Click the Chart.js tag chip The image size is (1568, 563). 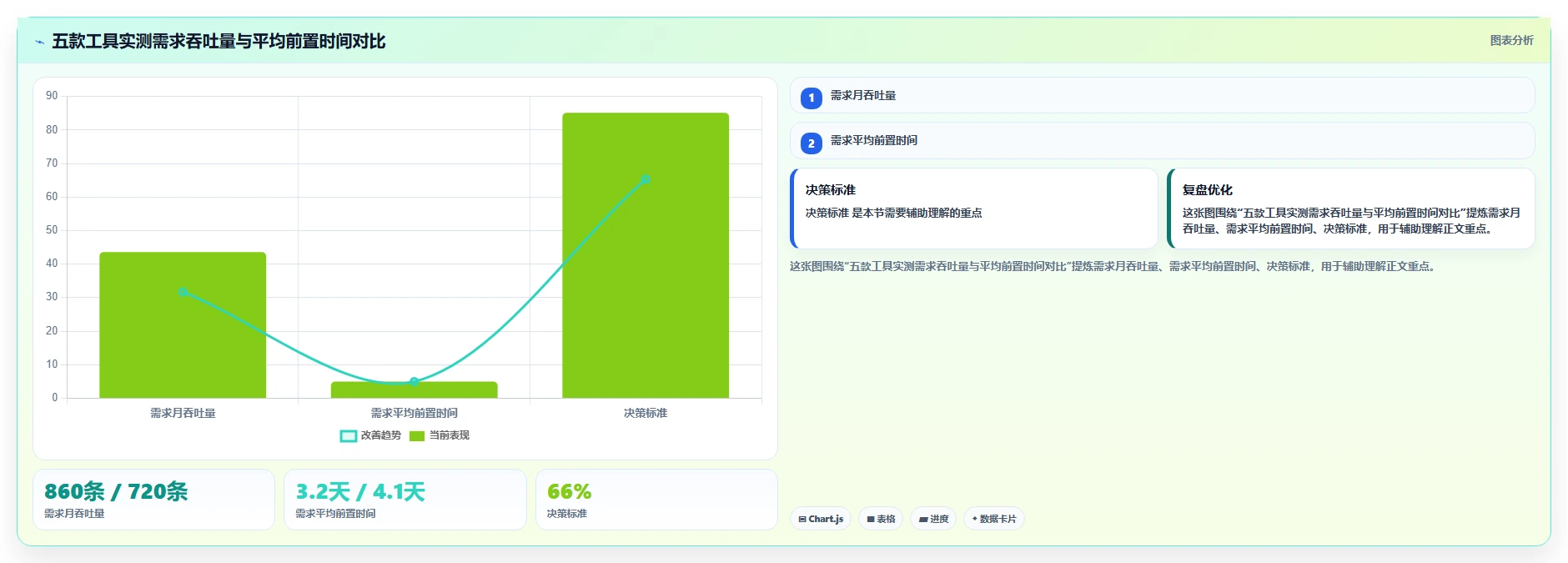pyautogui.click(x=821, y=519)
